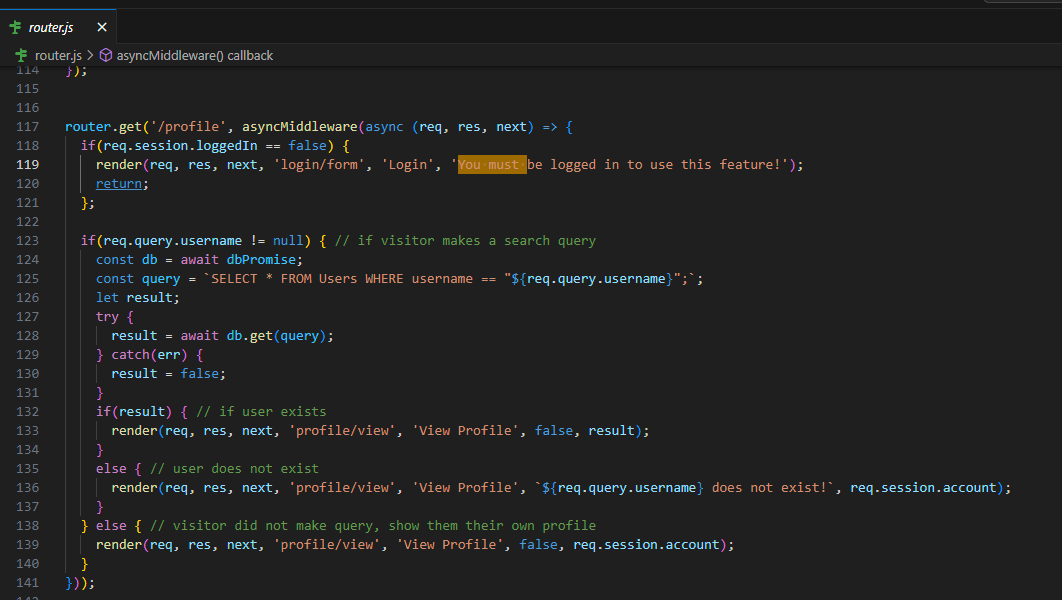
Task: Click 'profile/view' string on line 139
Action: pyautogui.click(x=327, y=544)
